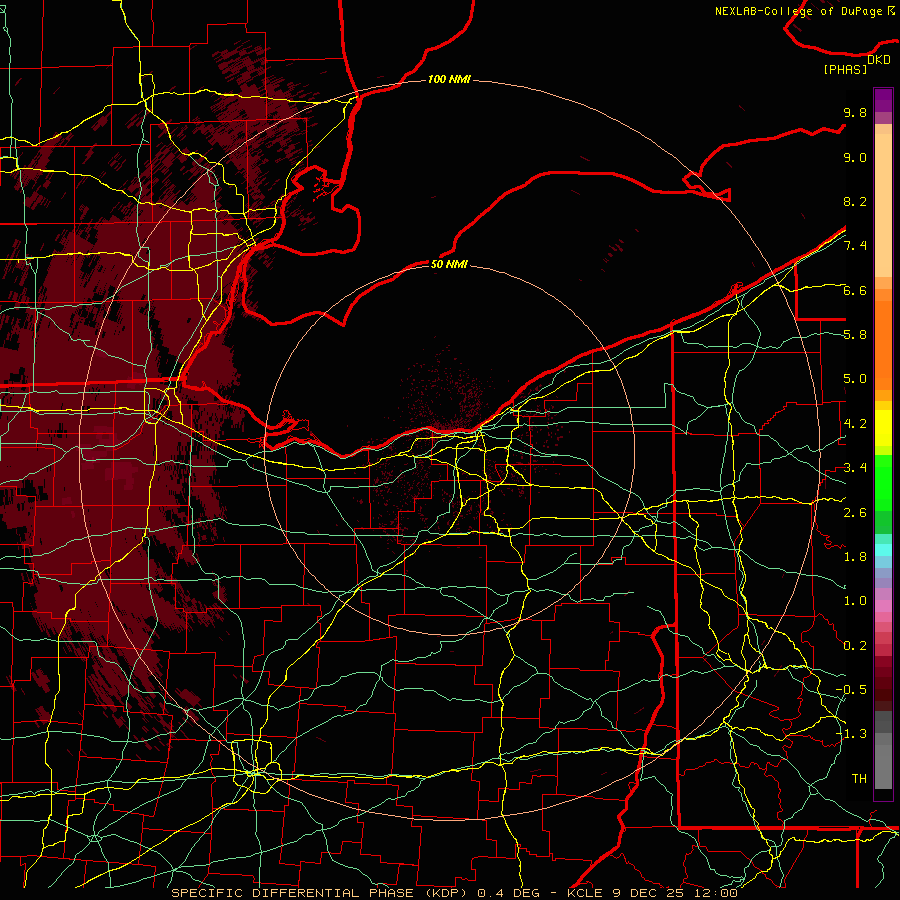Click the TH threshold label
Image resolution: width=900 pixels, height=900 pixels.
pos(859,779)
